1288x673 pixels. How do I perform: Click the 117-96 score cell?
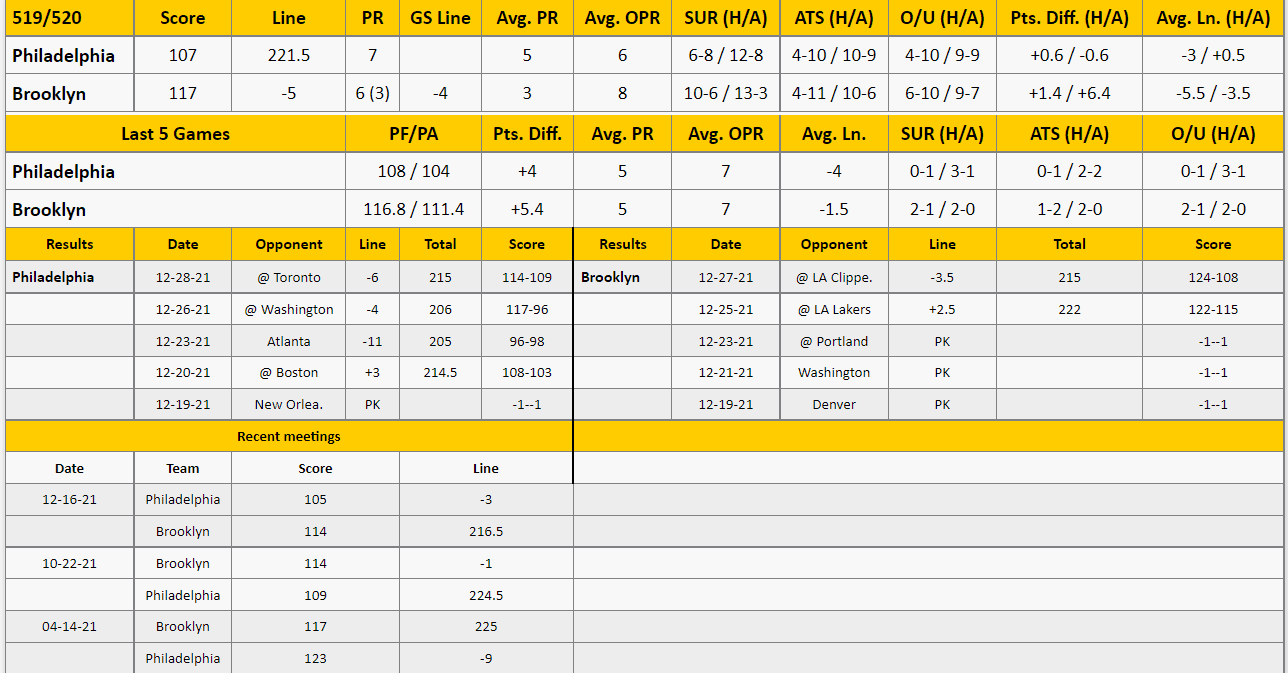coord(527,309)
